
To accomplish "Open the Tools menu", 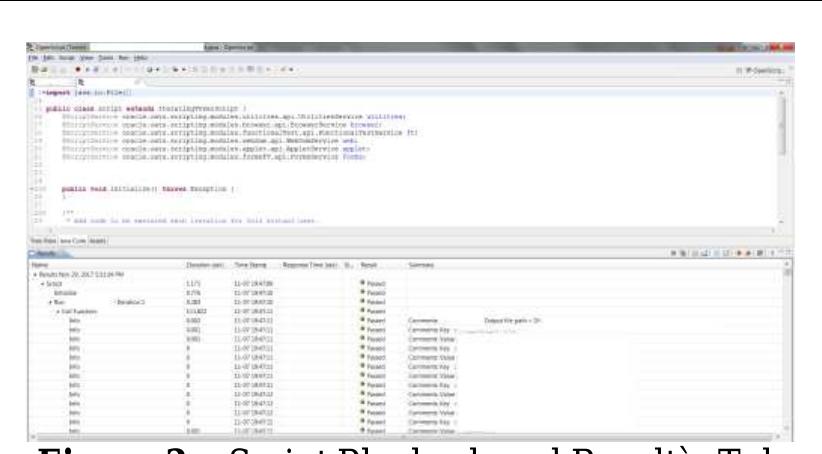I will click(x=106, y=58).
